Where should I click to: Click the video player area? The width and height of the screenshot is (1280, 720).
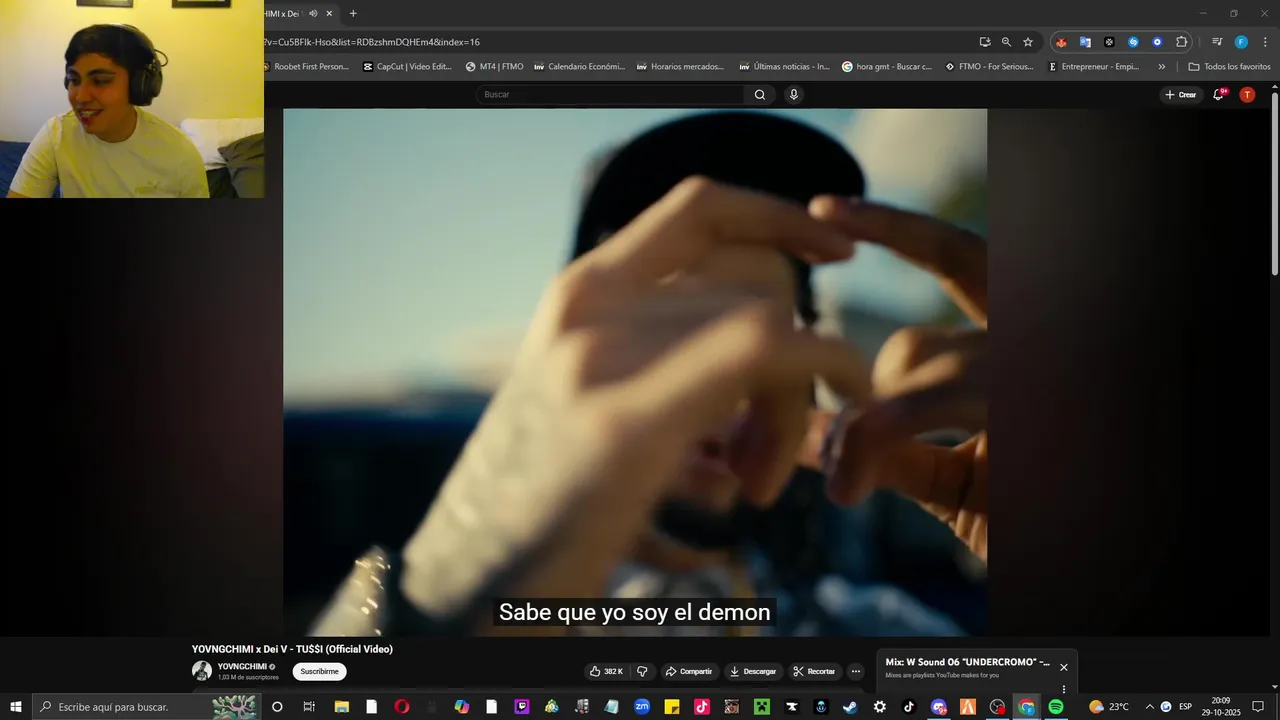click(x=635, y=372)
